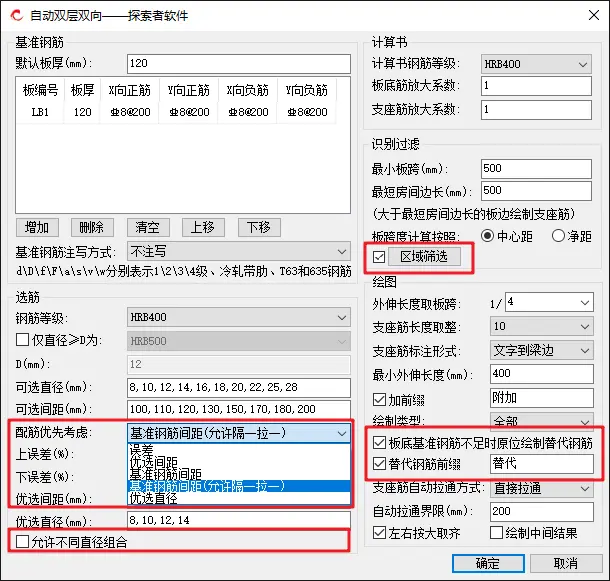Image resolution: width=610 pixels, height=581 pixels.
Task: Click the 替代钢筋前缀 替代 text field
Action: (x=542, y=464)
